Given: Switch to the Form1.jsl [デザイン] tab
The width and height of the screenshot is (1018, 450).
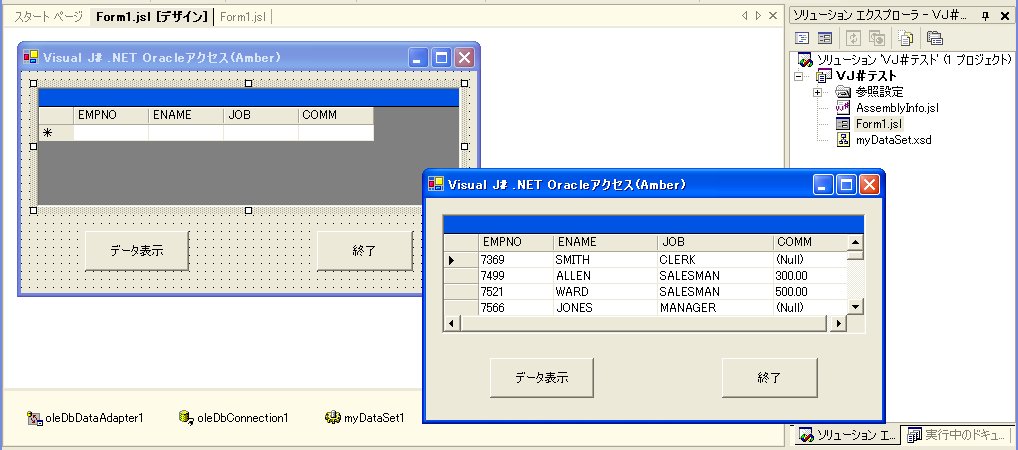Looking at the screenshot, I should [x=152, y=17].
